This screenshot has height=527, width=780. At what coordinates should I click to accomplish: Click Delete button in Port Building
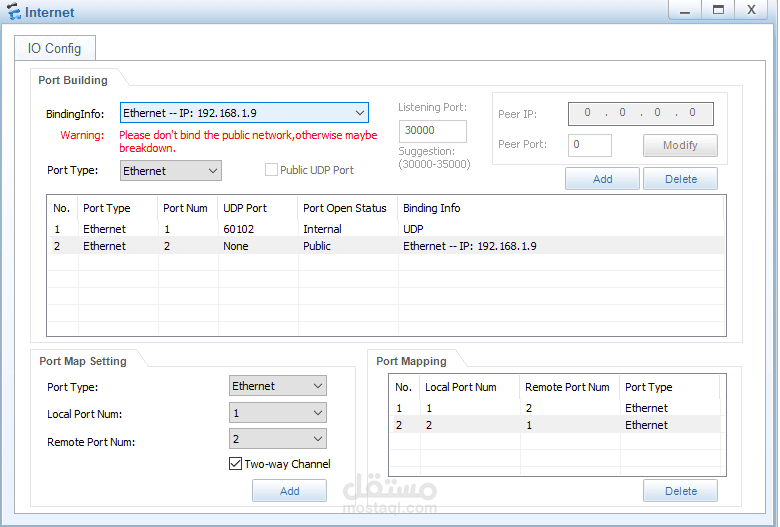(x=680, y=179)
